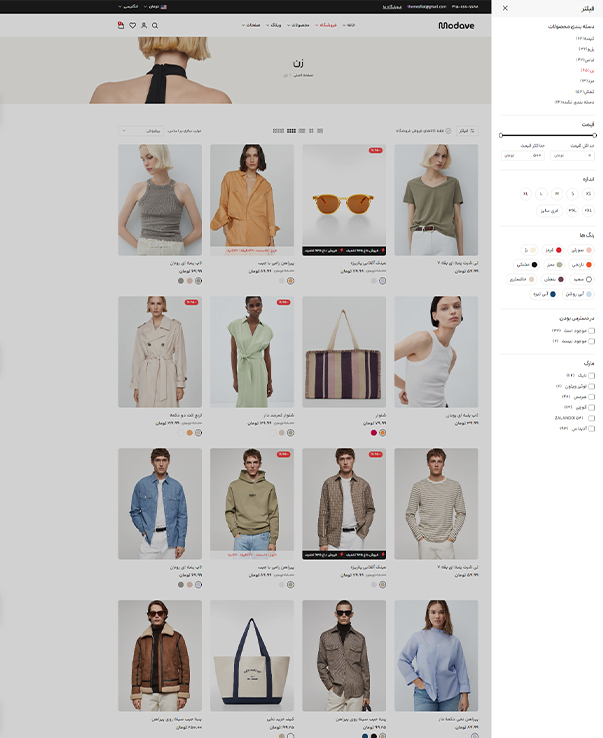Expand the صفحات navigation dropdown
The height and width of the screenshot is (738, 603).
(251, 25)
